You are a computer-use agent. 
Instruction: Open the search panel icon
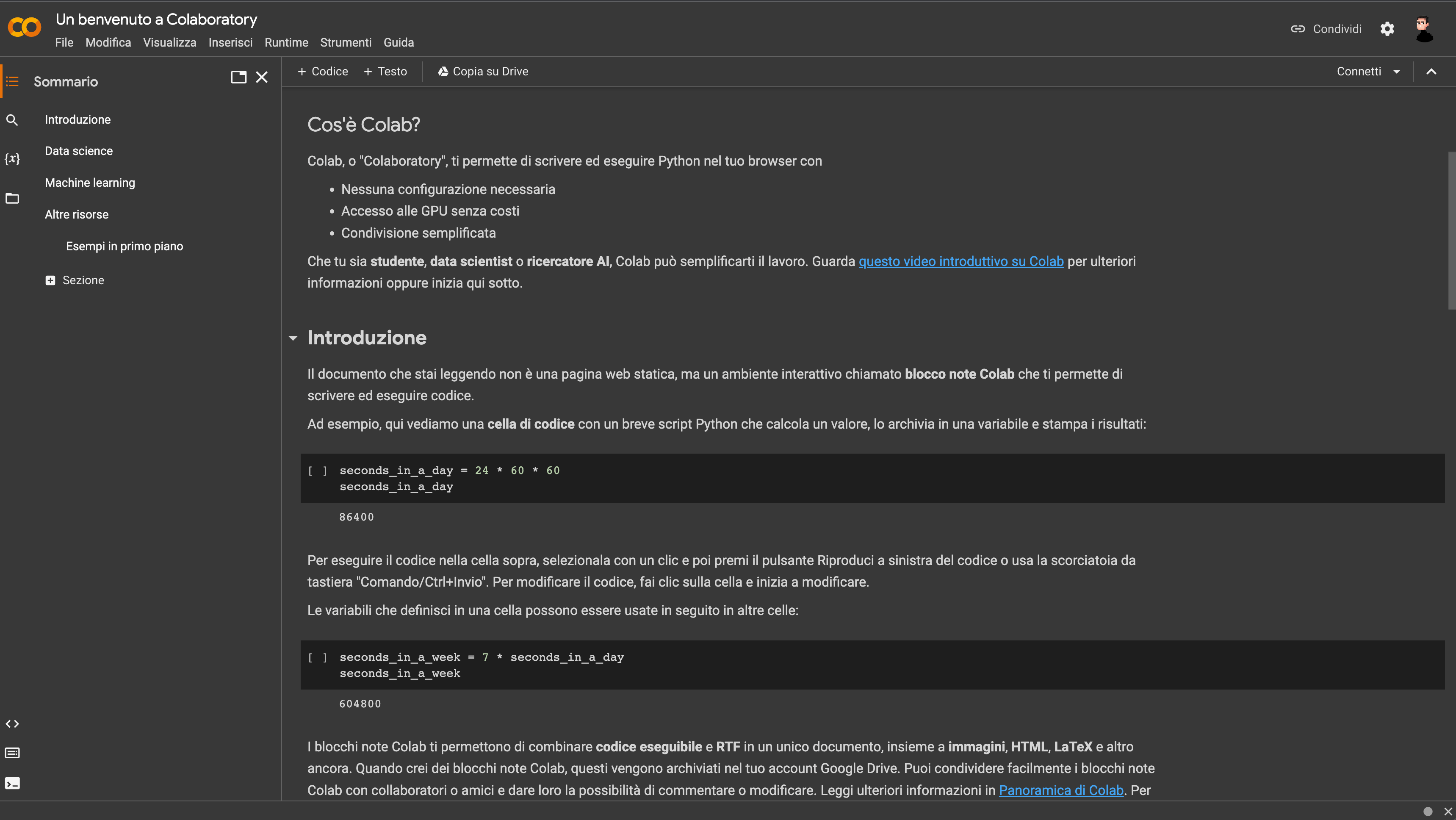point(12,120)
